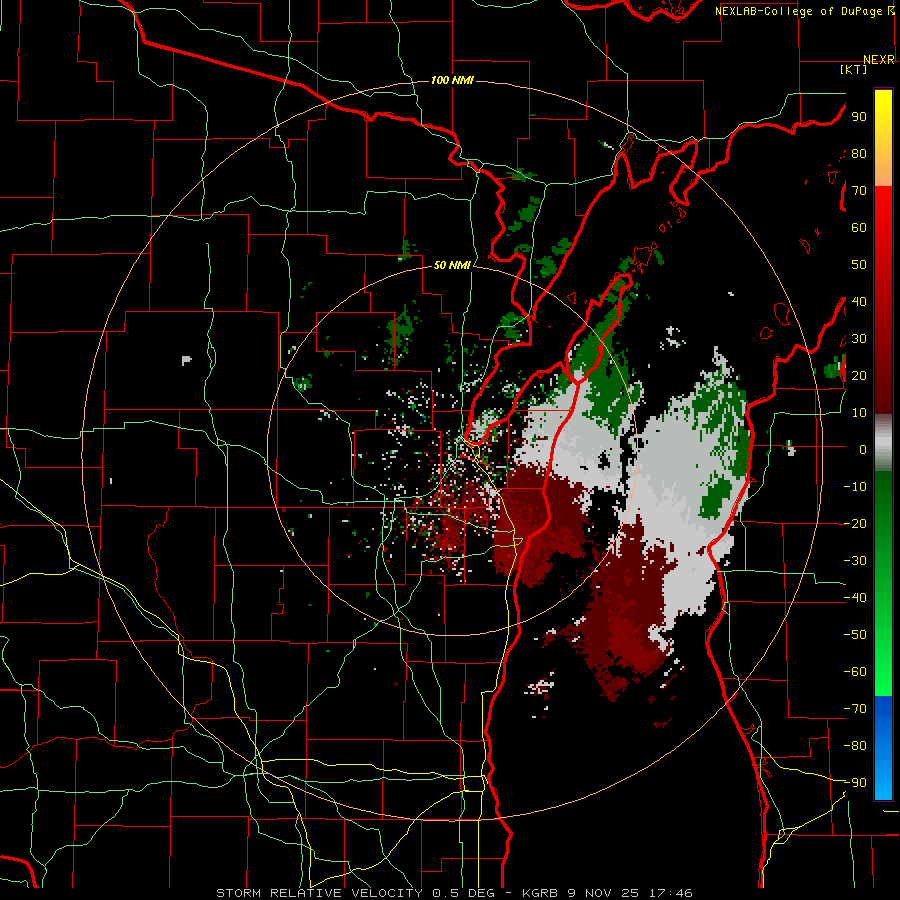Click the -20 knot scale value
The image size is (900, 900).
tap(855, 523)
